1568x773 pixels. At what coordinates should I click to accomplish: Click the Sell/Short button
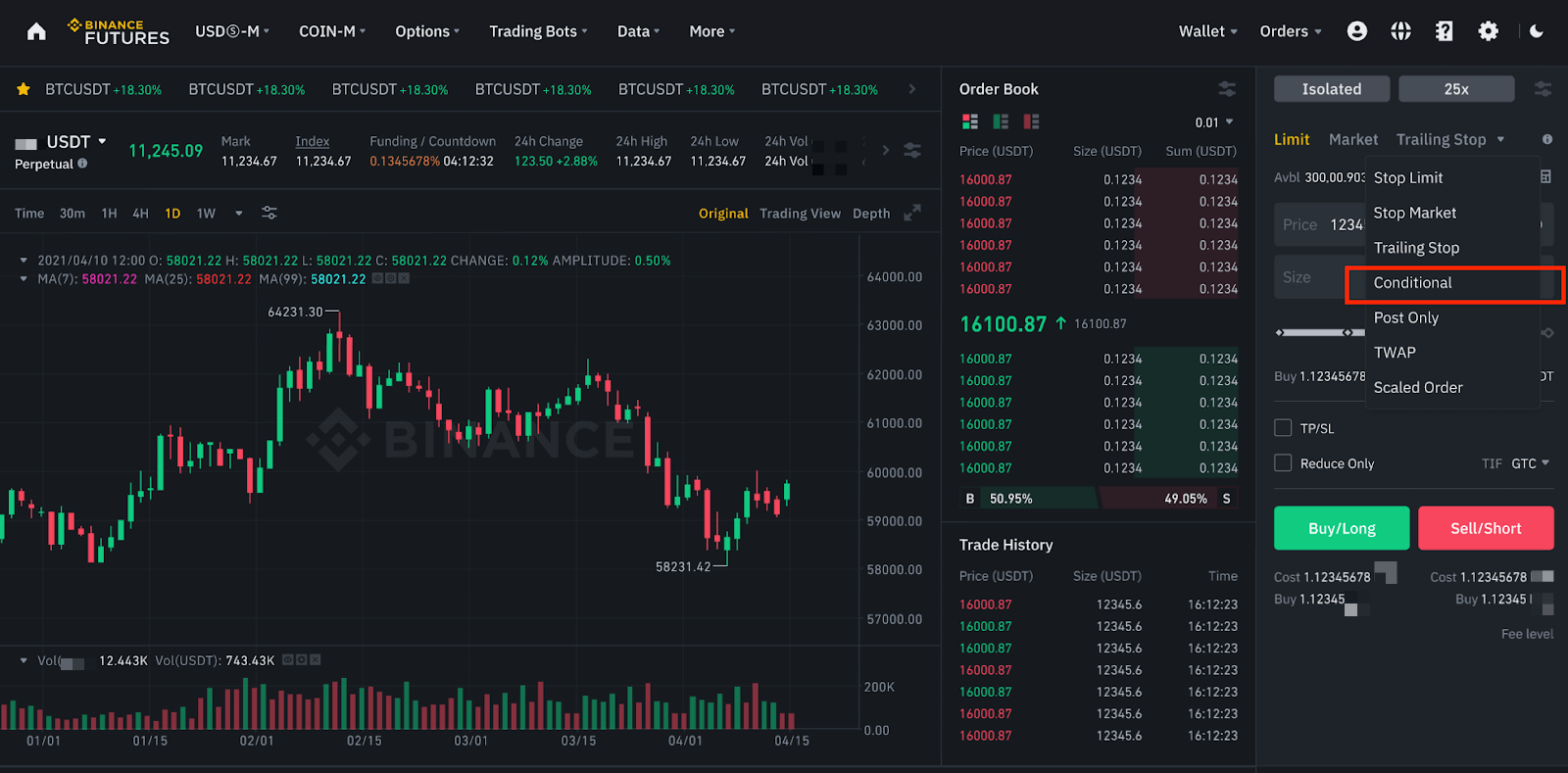tap(1486, 528)
